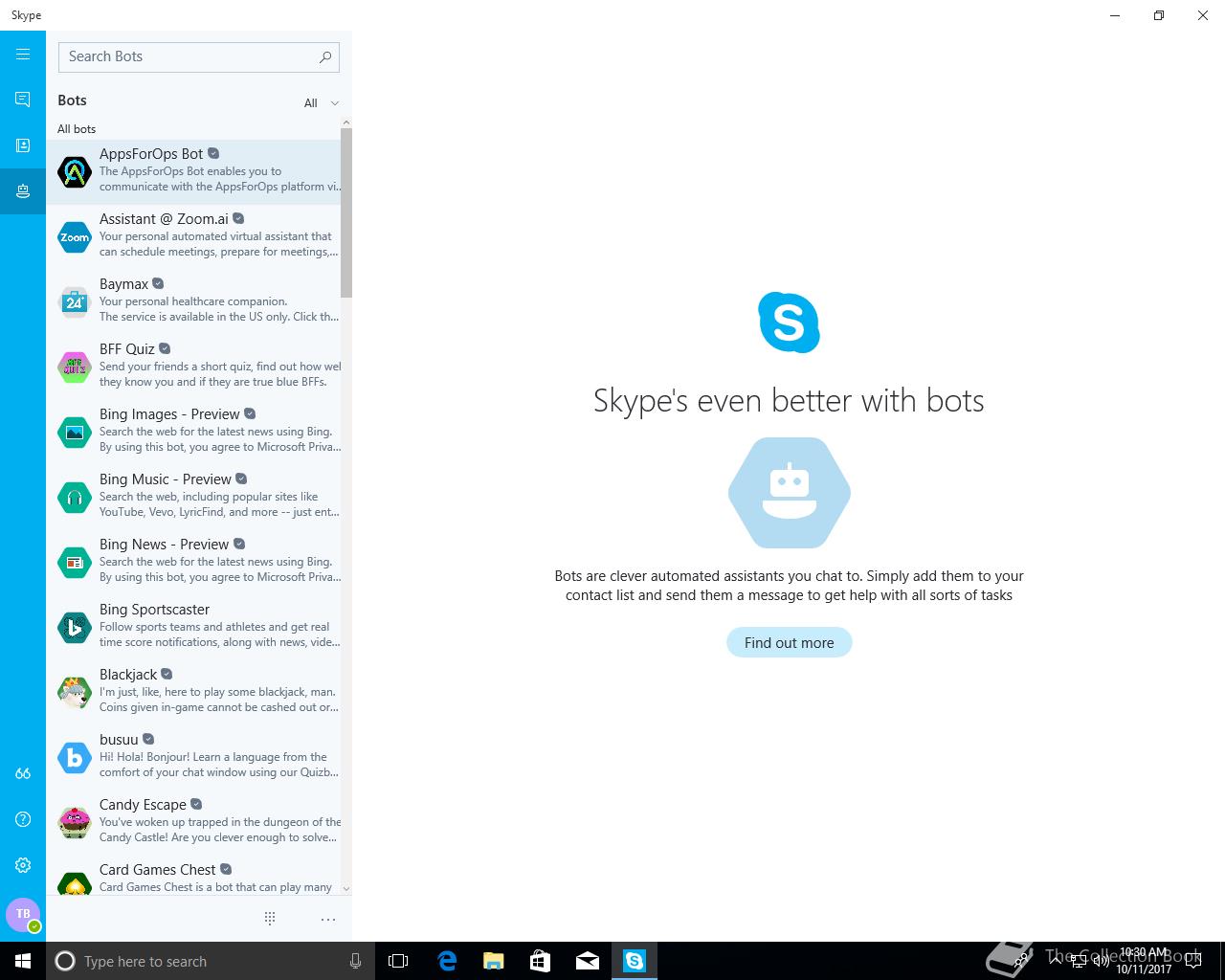Image resolution: width=1225 pixels, height=980 pixels.
Task: Select the BFF Quiz title
Action: (x=127, y=349)
